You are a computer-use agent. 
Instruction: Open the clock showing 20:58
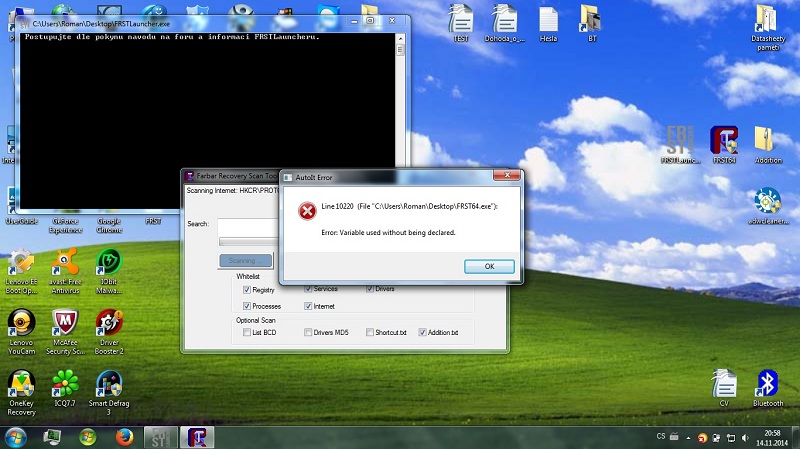click(x=772, y=438)
